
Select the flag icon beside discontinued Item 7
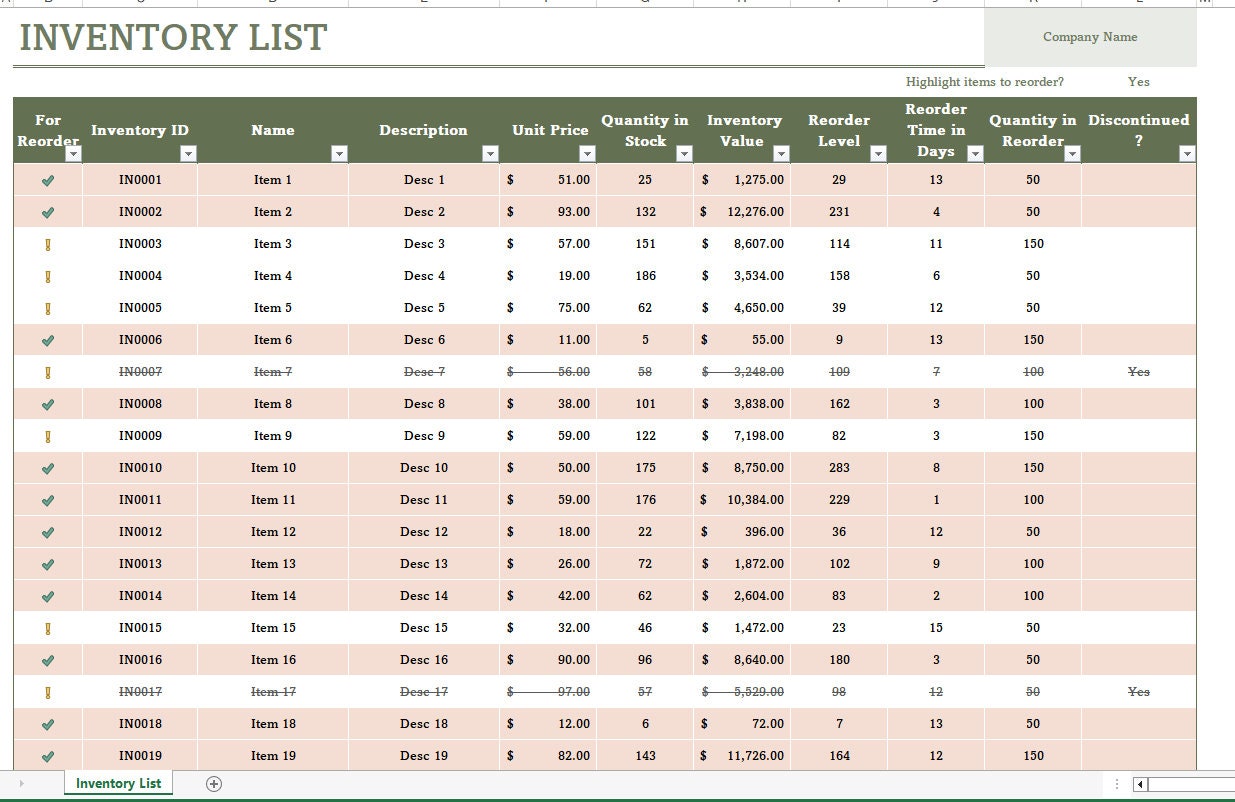coord(47,371)
